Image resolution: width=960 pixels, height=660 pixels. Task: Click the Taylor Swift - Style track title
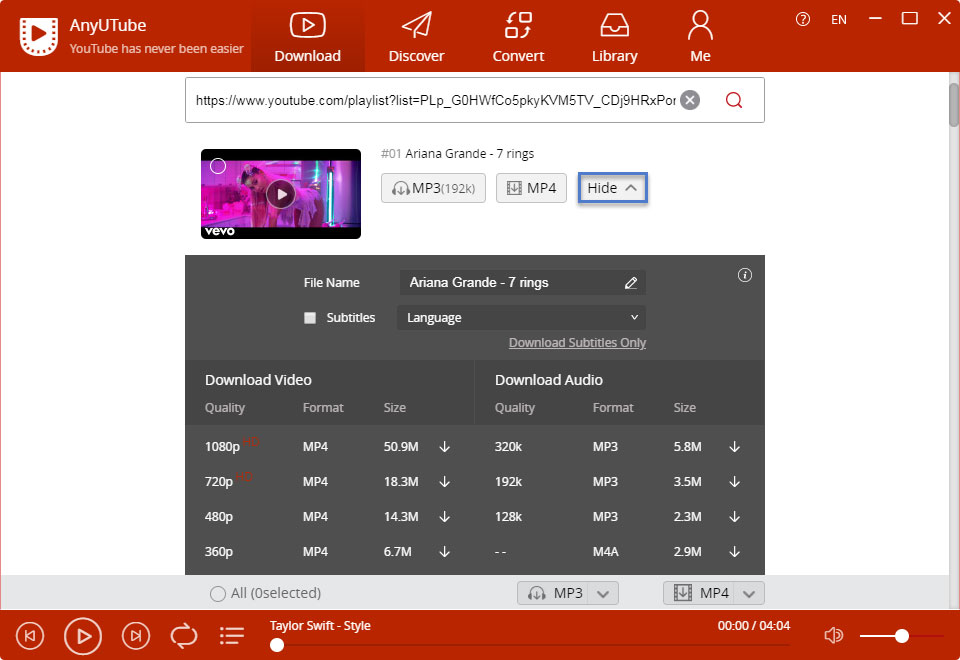tap(320, 626)
